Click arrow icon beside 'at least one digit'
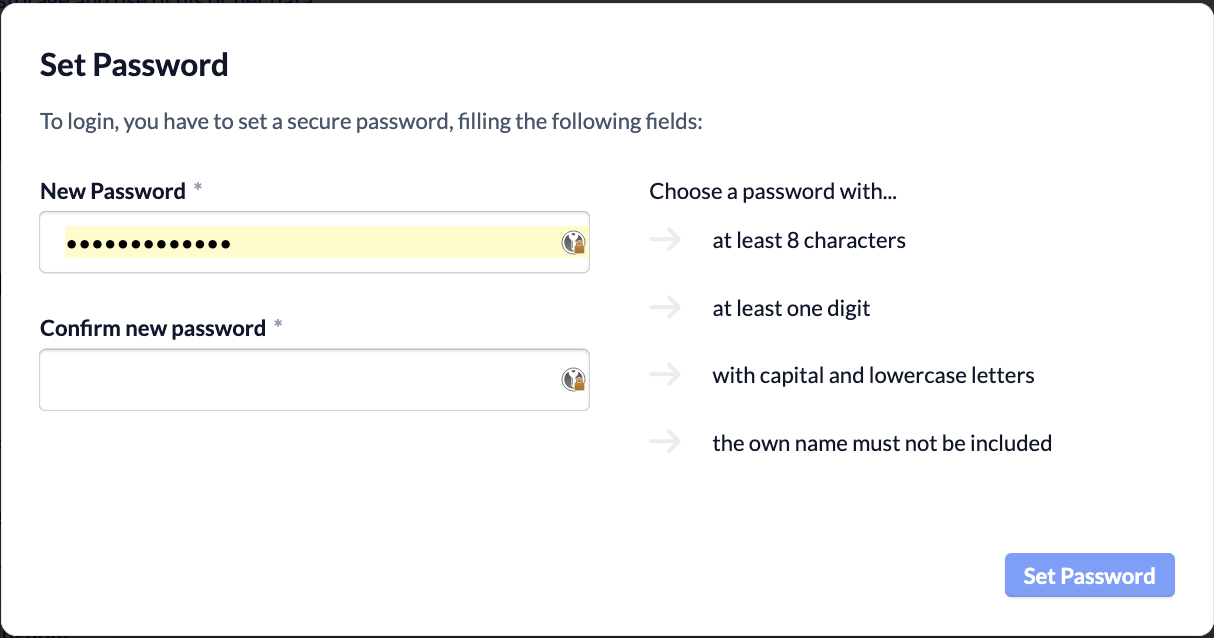 [x=665, y=308]
